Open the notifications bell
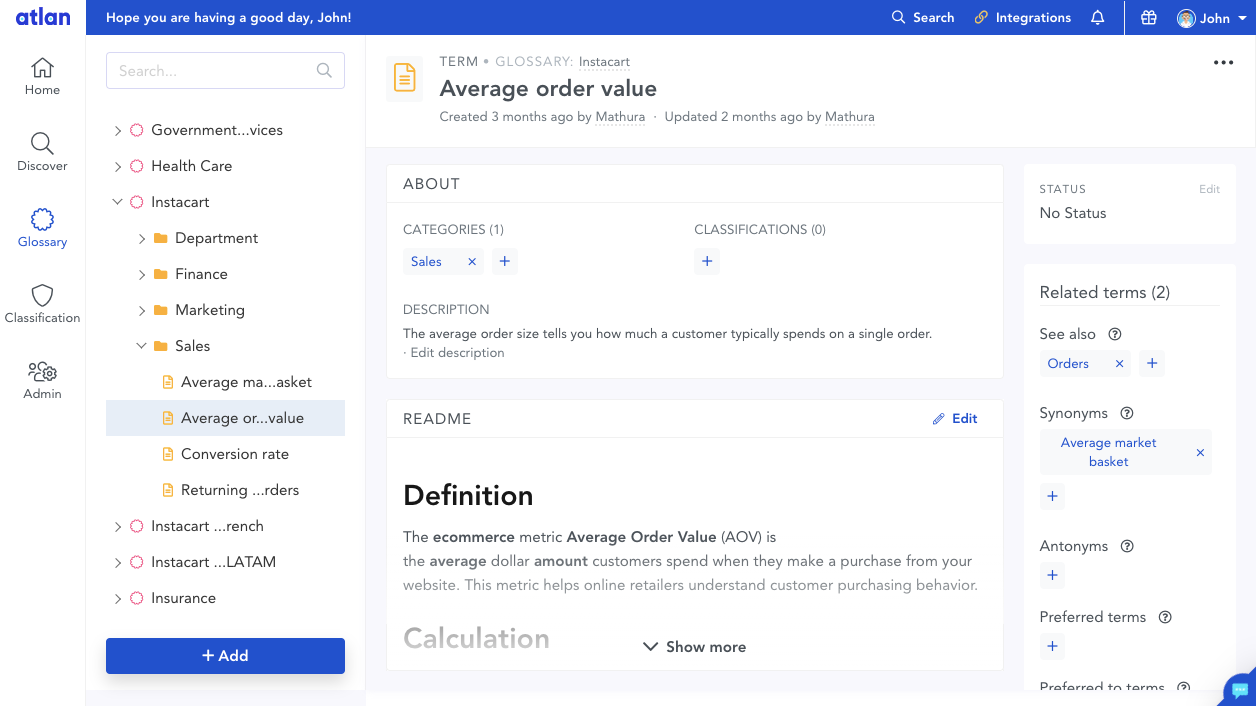The width and height of the screenshot is (1256, 706). 1097,18
